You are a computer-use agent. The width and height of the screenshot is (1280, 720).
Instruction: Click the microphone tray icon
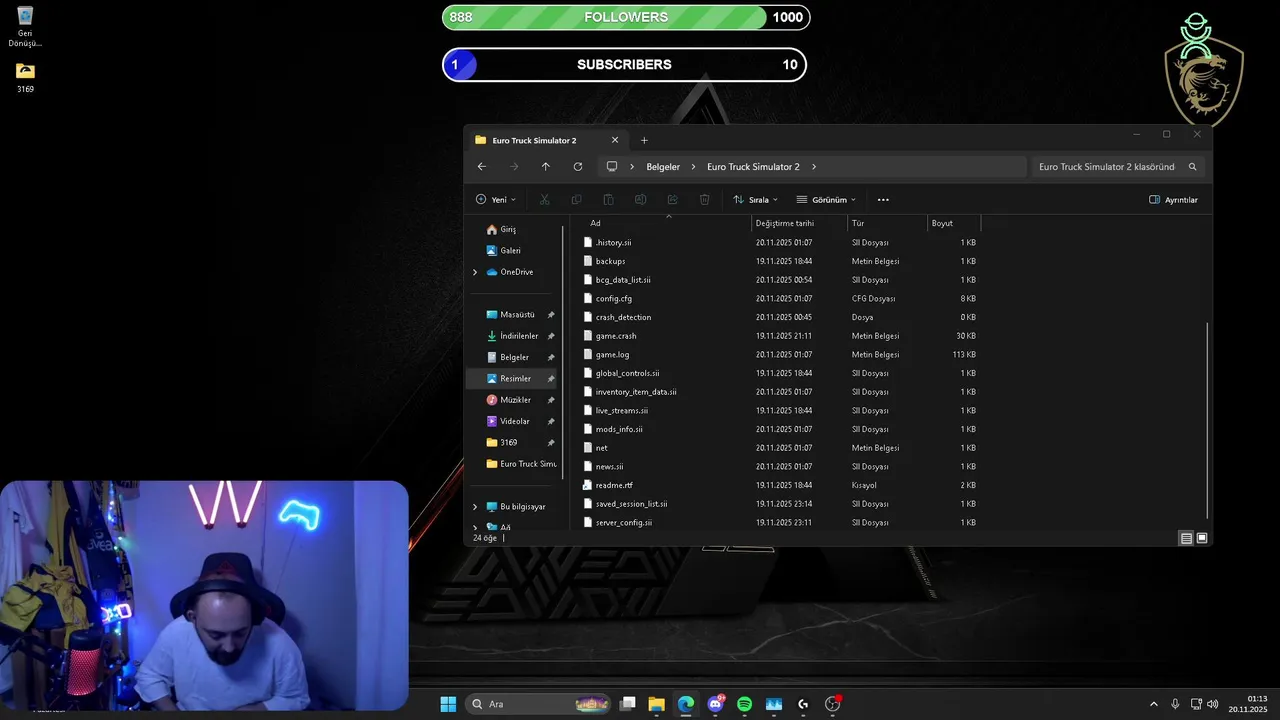pos(1175,704)
